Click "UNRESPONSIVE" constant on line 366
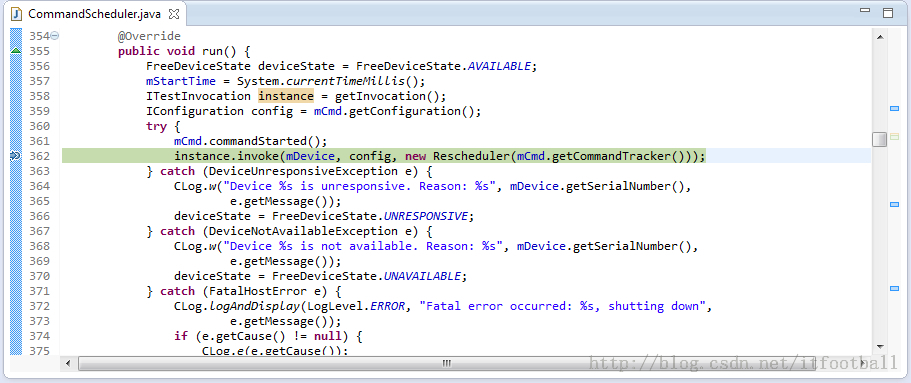The width and height of the screenshot is (911, 383). [426, 216]
